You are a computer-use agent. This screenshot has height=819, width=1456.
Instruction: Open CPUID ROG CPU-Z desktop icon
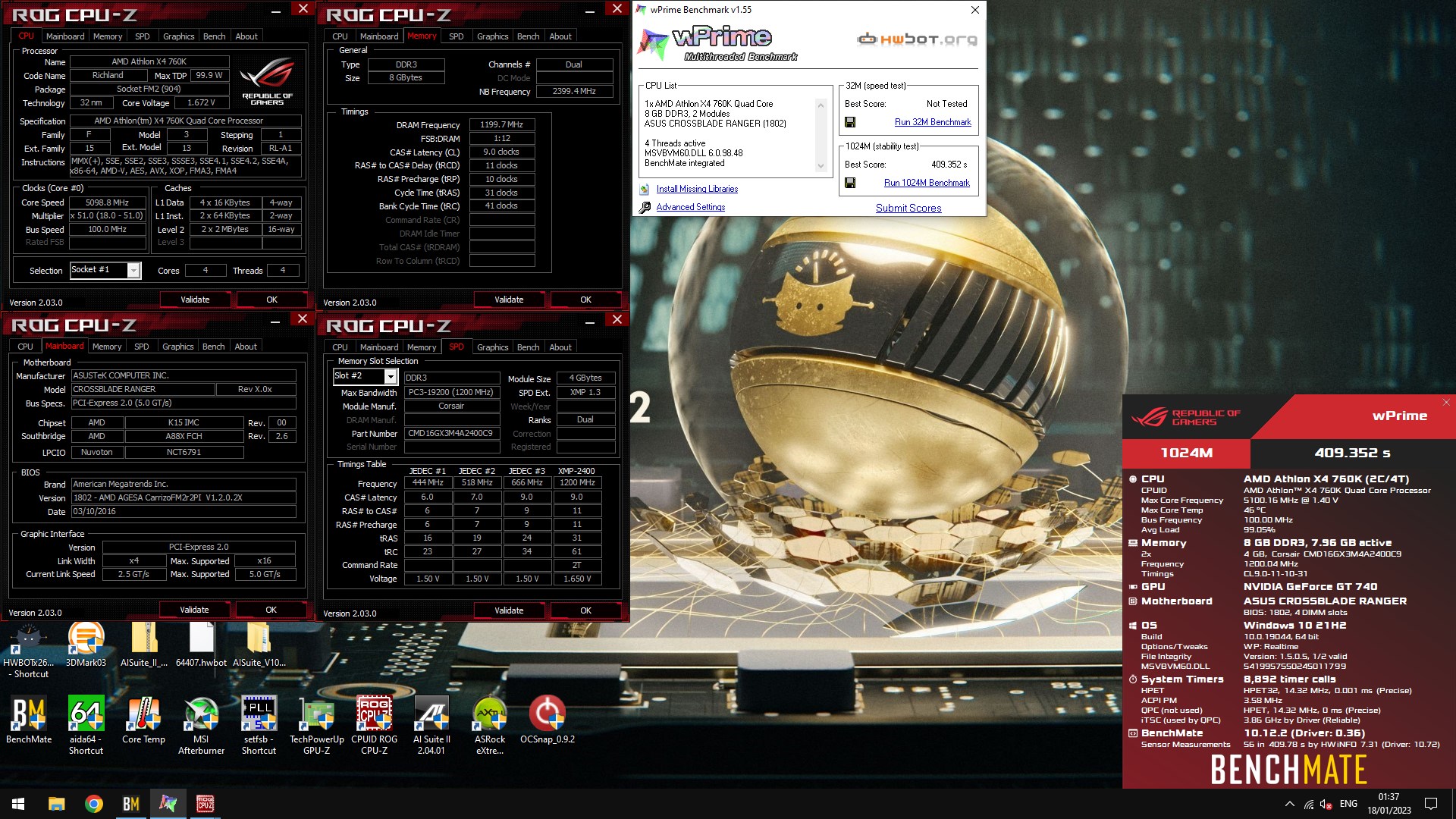[x=374, y=725]
